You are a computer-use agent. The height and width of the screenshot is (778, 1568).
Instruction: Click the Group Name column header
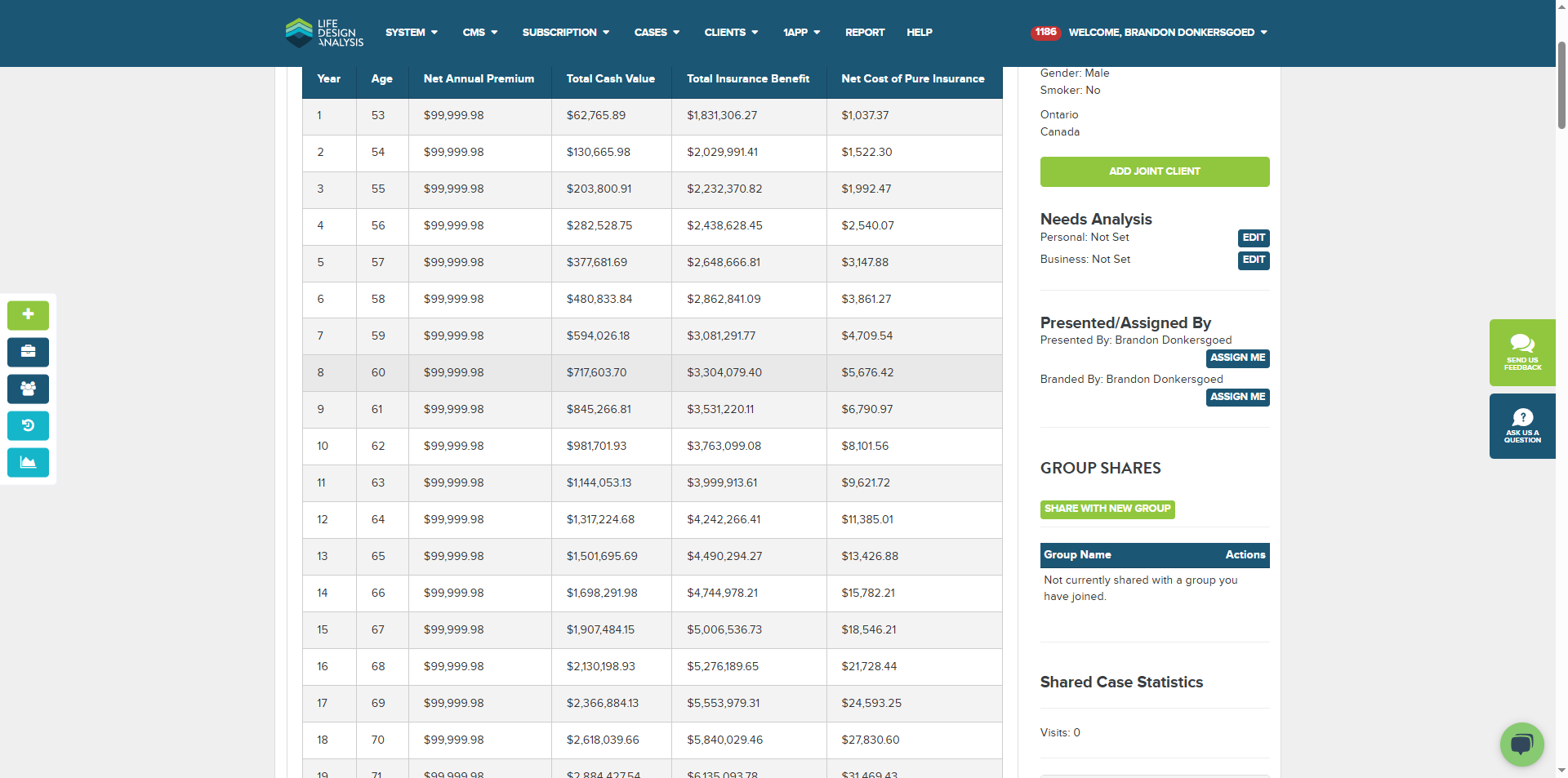click(x=1077, y=555)
